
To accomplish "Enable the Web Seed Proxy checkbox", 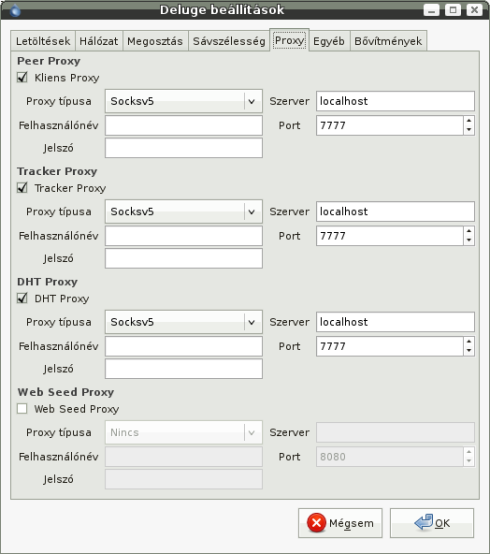I will point(22,408).
